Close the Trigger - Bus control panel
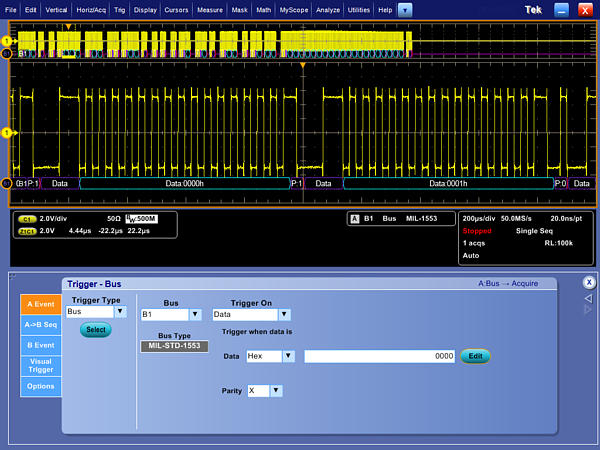 point(589,283)
